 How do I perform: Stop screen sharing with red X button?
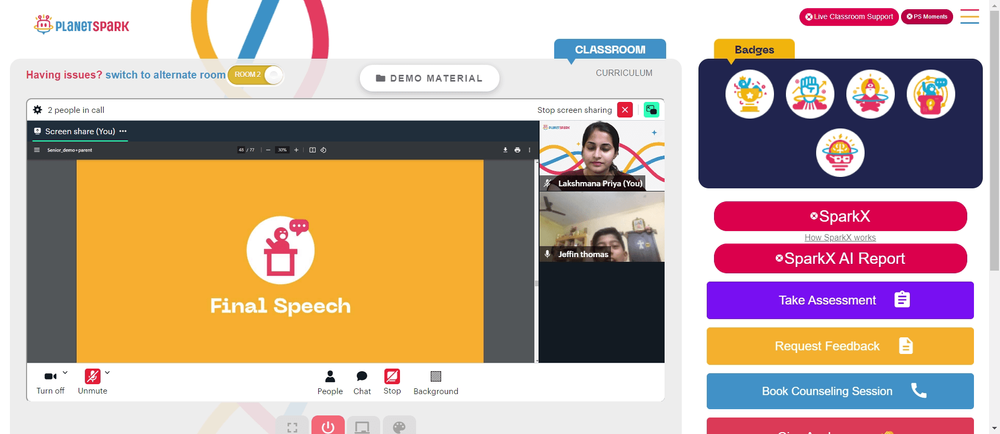625,110
